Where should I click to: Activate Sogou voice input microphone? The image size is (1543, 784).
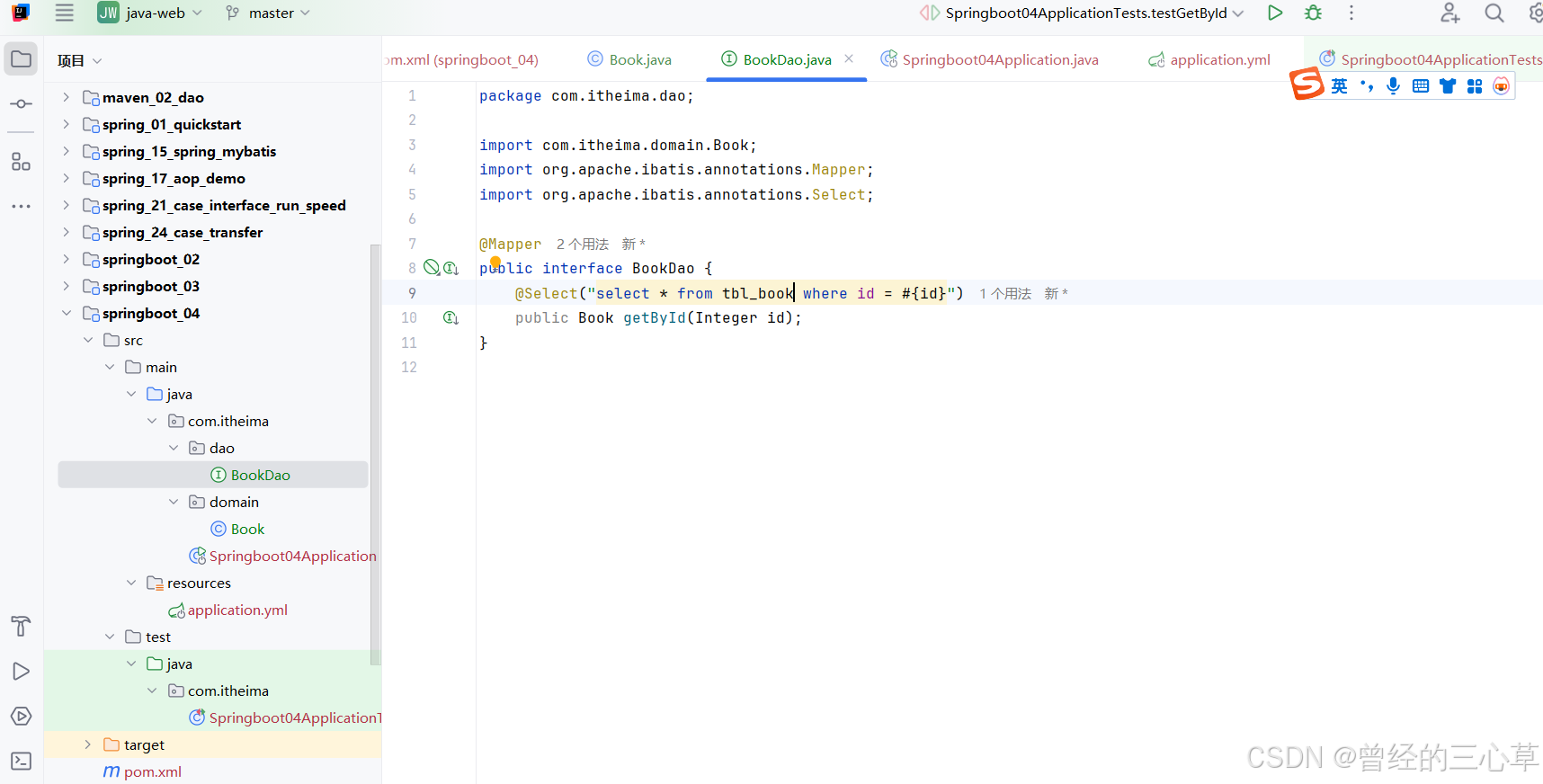1394,85
